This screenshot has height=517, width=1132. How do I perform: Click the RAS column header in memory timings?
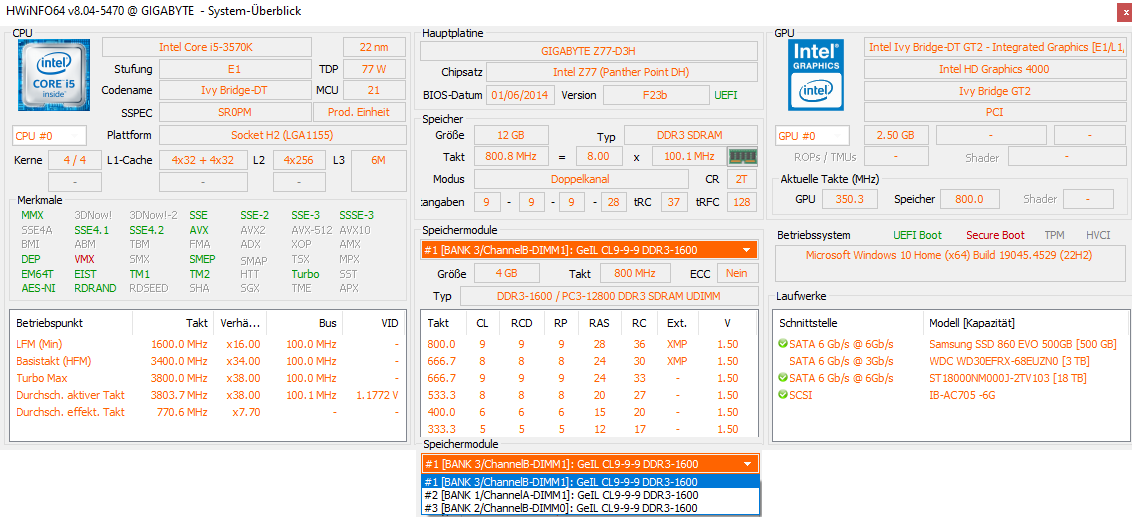coord(598,323)
